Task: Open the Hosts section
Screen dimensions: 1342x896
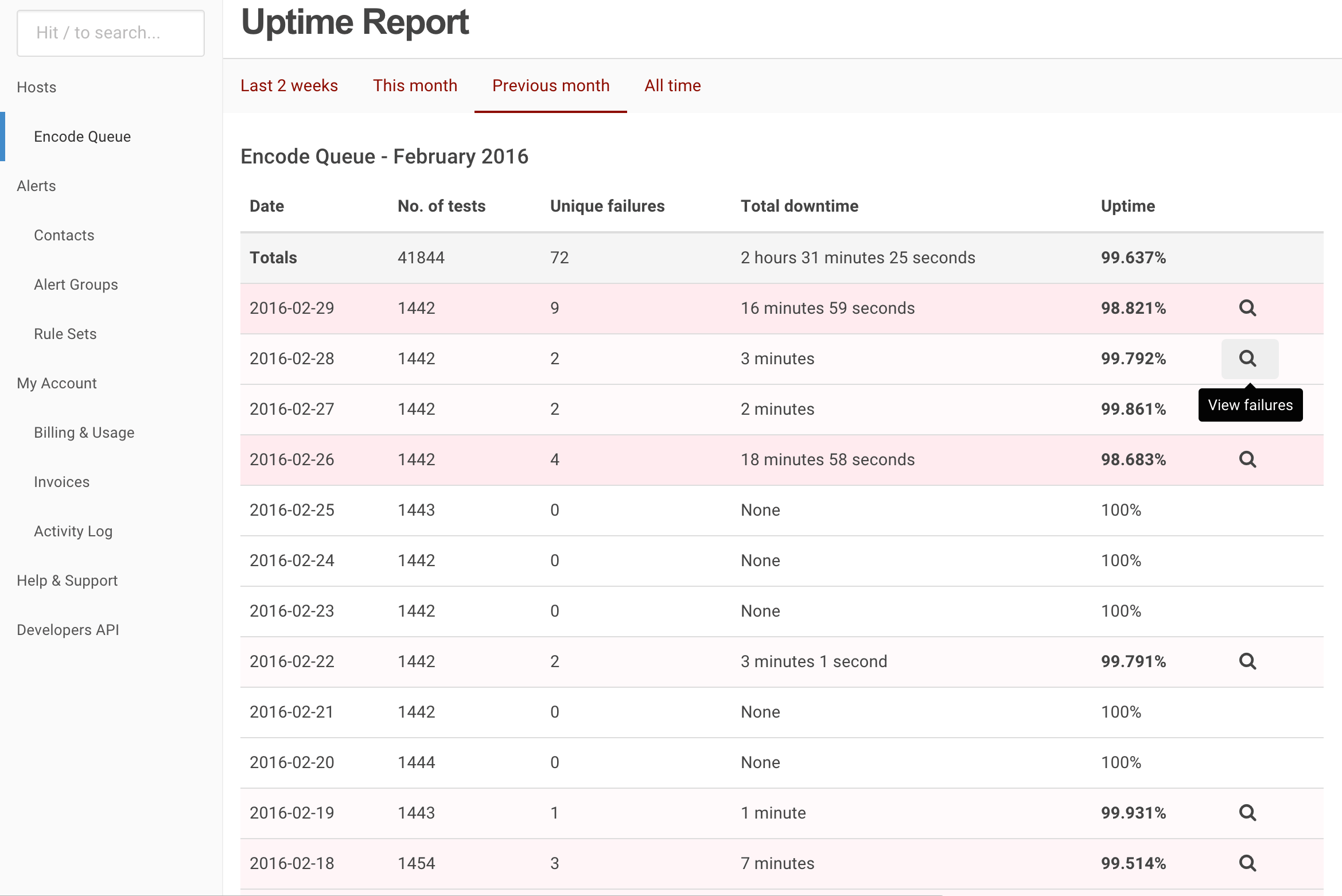Action: tap(36, 87)
